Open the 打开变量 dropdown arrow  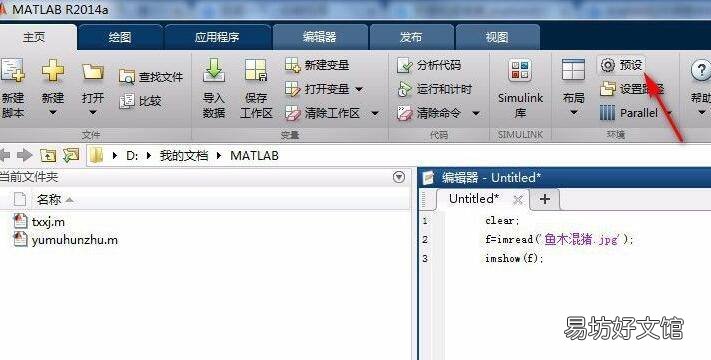[x=359, y=89]
